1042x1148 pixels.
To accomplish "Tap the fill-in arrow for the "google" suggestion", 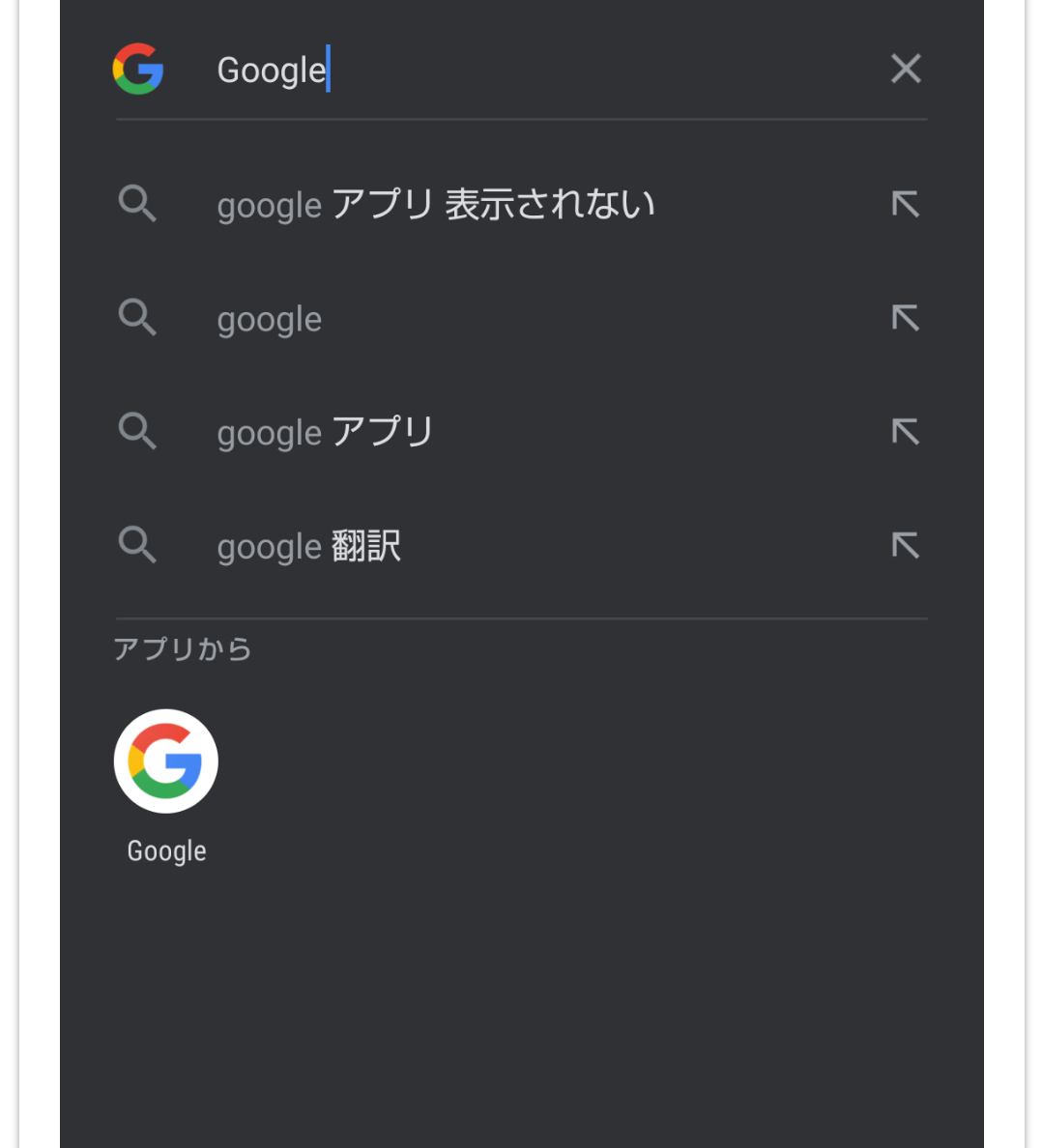I will (906, 317).
